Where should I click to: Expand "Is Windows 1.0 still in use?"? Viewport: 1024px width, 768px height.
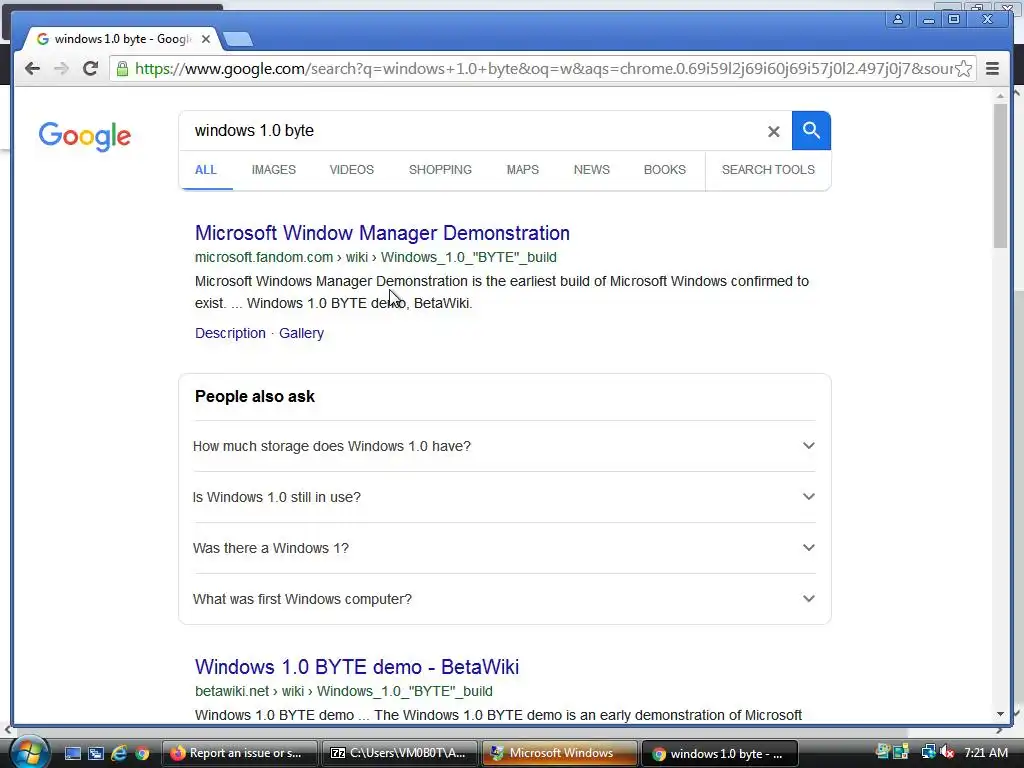(x=504, y=497)
